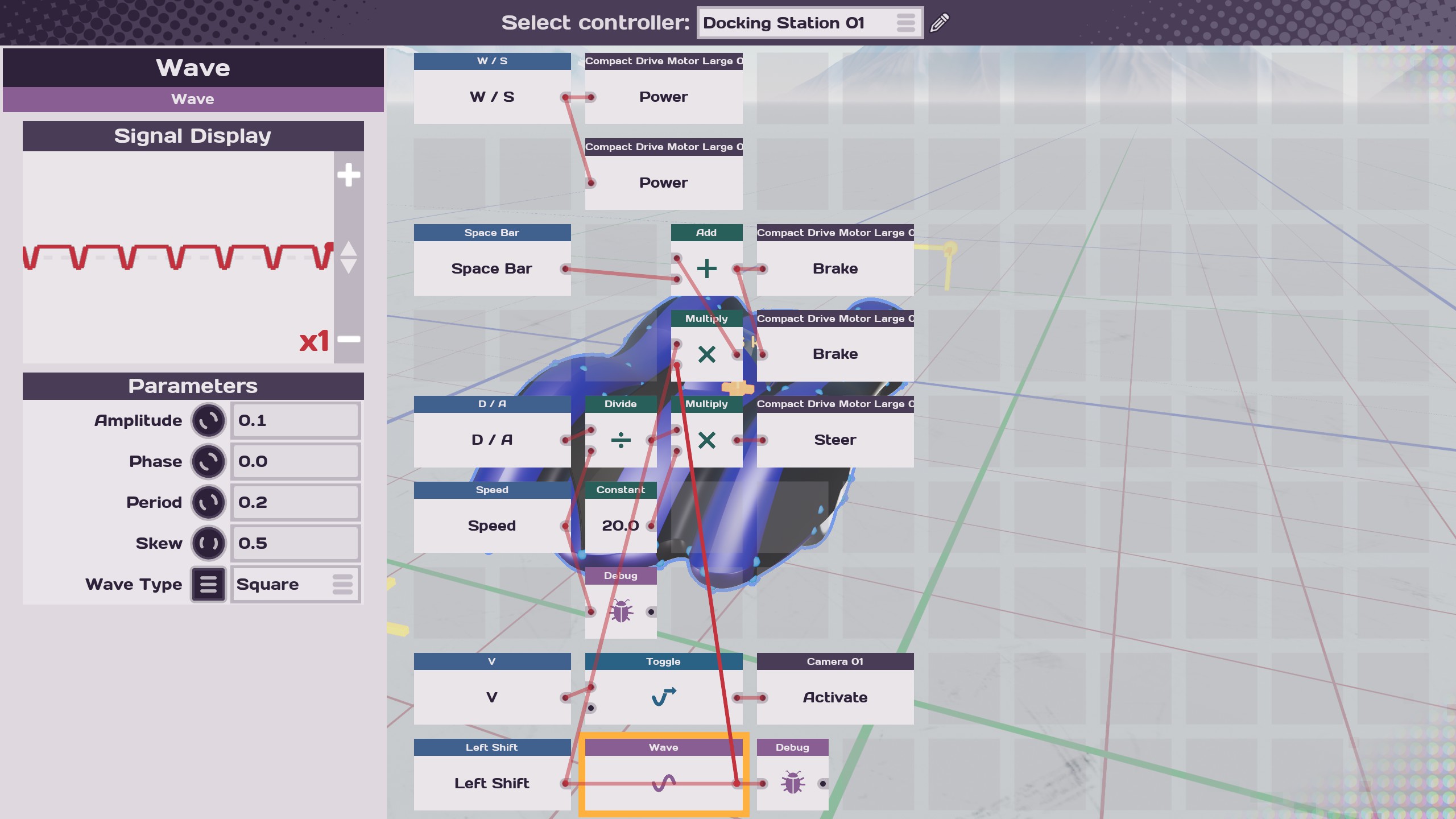This screenshot has height=819, width=1456.
Task: Click the signal display vertical scroll arrows
Action: 348,257
